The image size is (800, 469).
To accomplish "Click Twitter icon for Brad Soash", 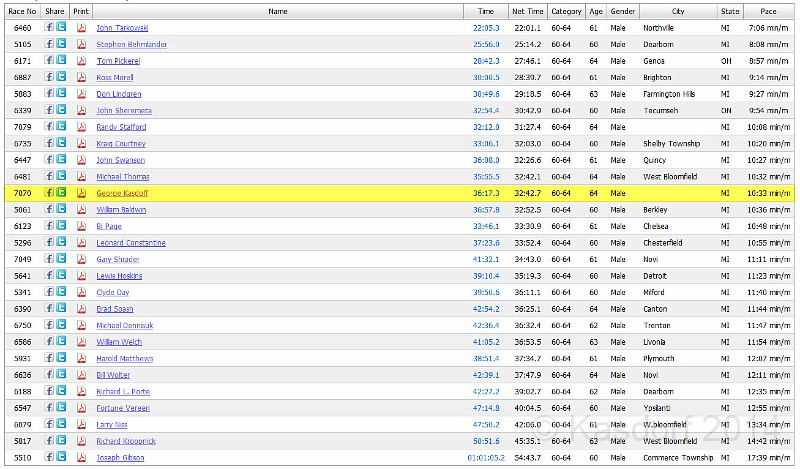I will 61,308.
